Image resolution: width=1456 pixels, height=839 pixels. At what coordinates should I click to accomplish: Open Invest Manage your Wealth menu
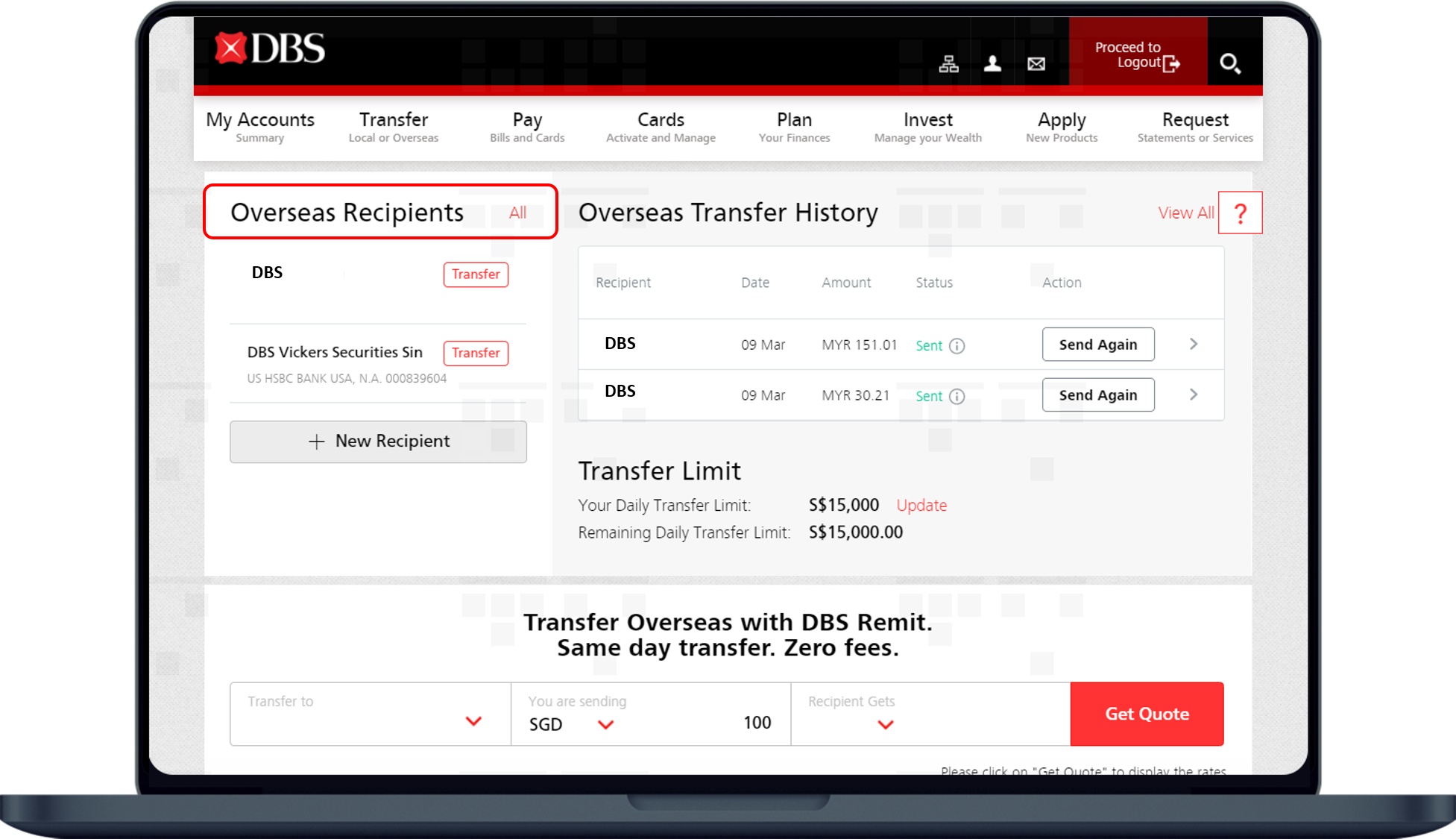point(928,127)
